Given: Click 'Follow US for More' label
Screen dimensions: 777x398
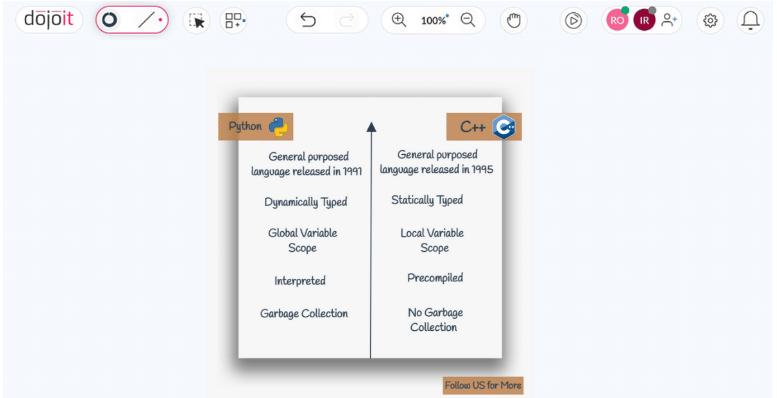Looking at the screenshot, I should 483,386.
